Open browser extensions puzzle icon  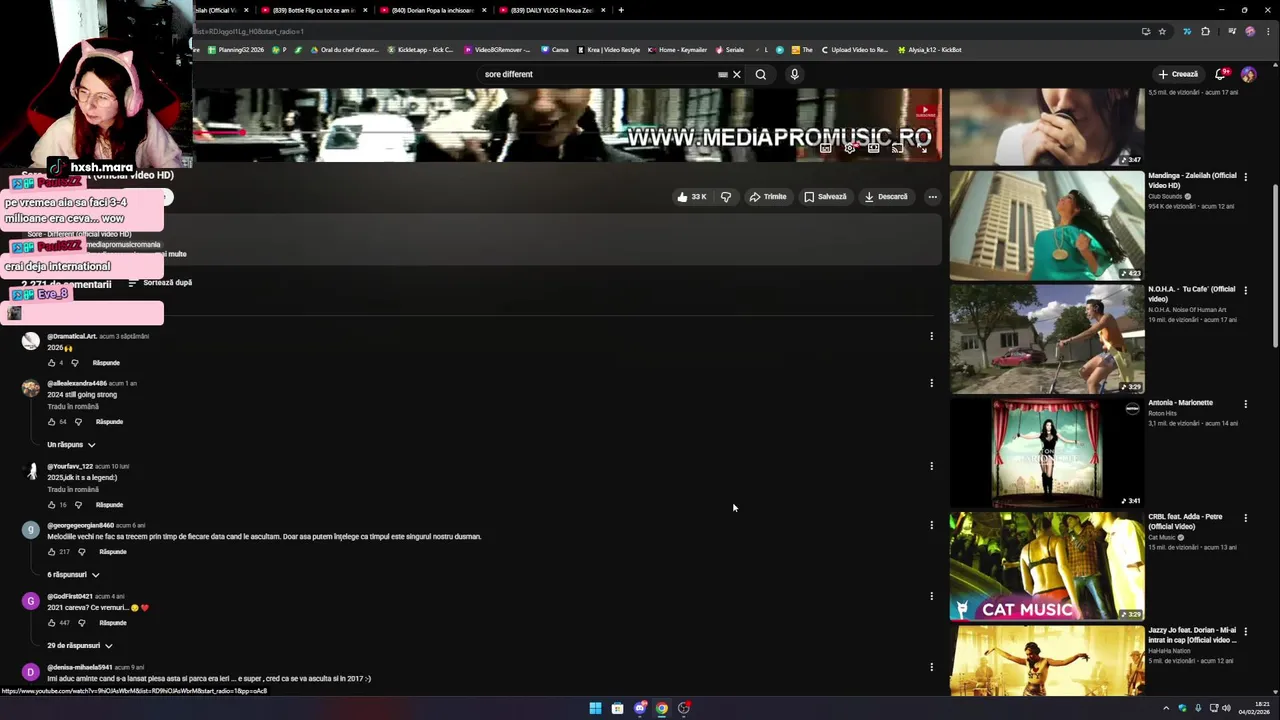coord(1205,31)
